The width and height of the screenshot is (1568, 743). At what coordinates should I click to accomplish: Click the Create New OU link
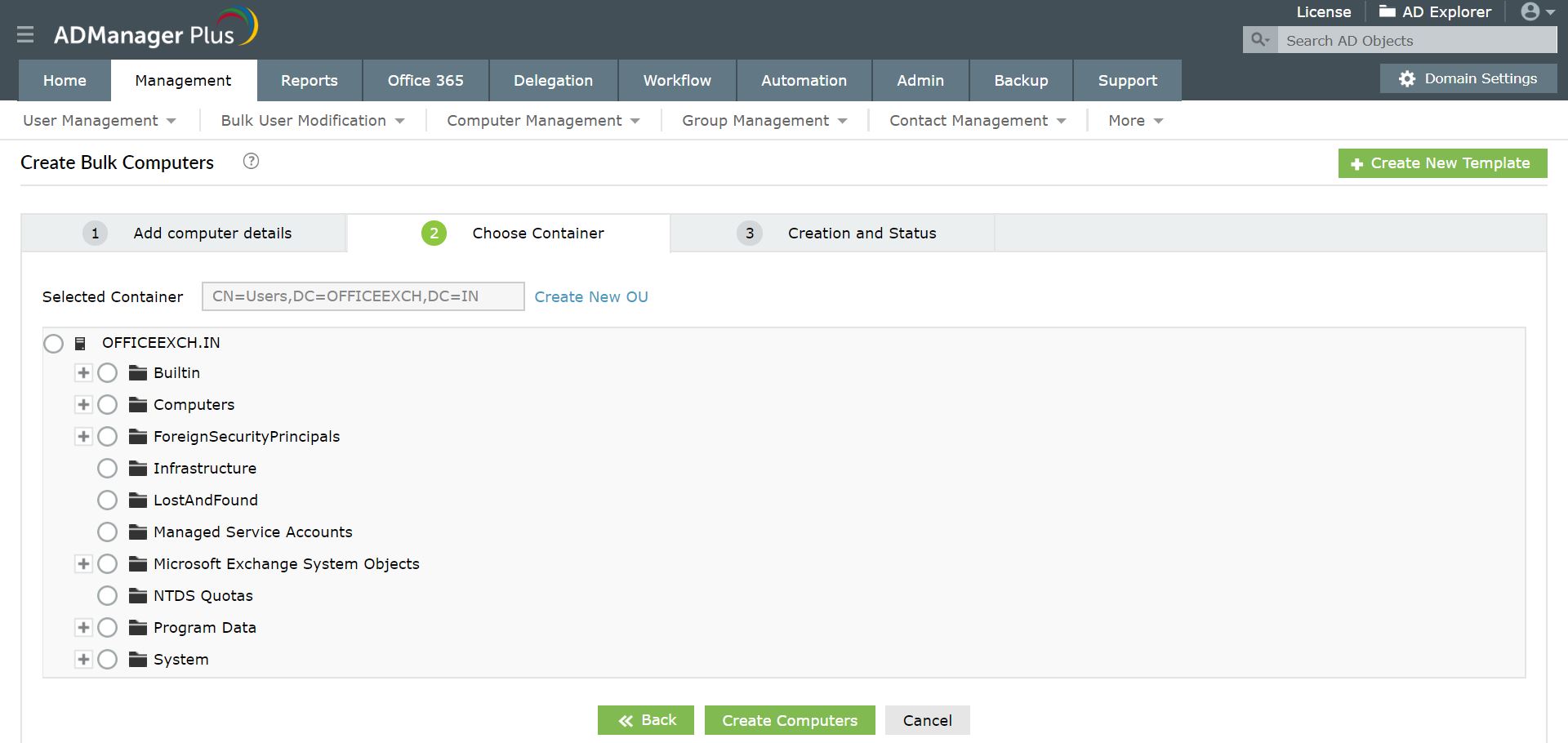coord(591,296)
